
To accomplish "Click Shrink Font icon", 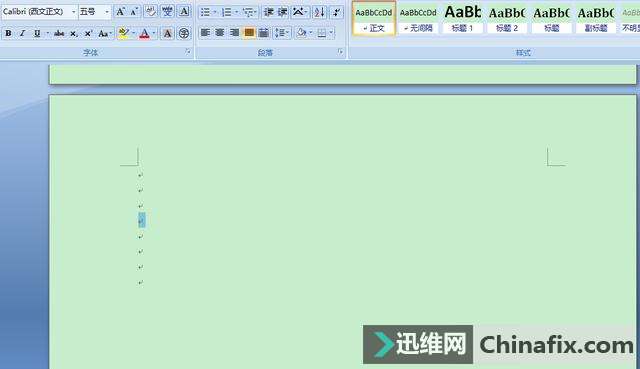I will coord(134,12).
